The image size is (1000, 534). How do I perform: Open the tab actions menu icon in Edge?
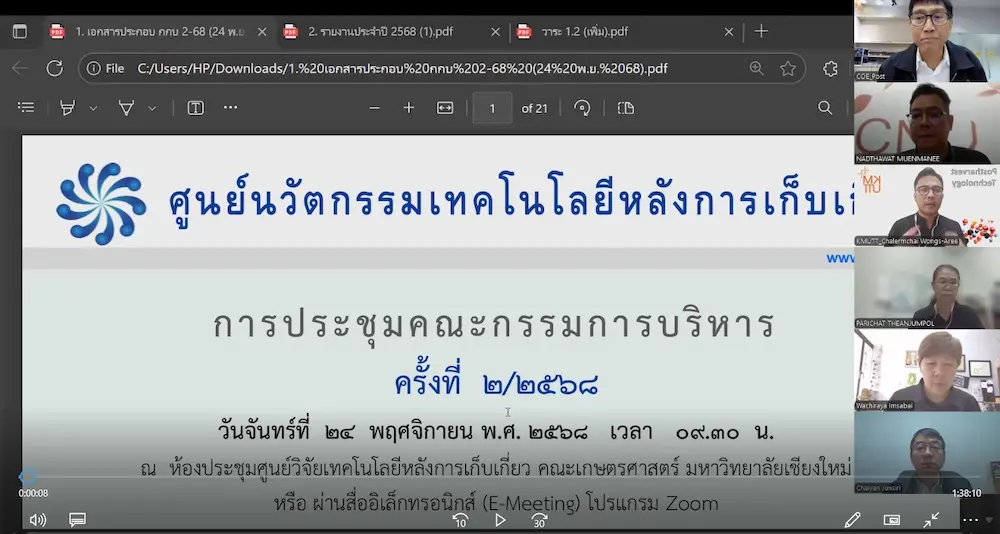click(20, 31)
